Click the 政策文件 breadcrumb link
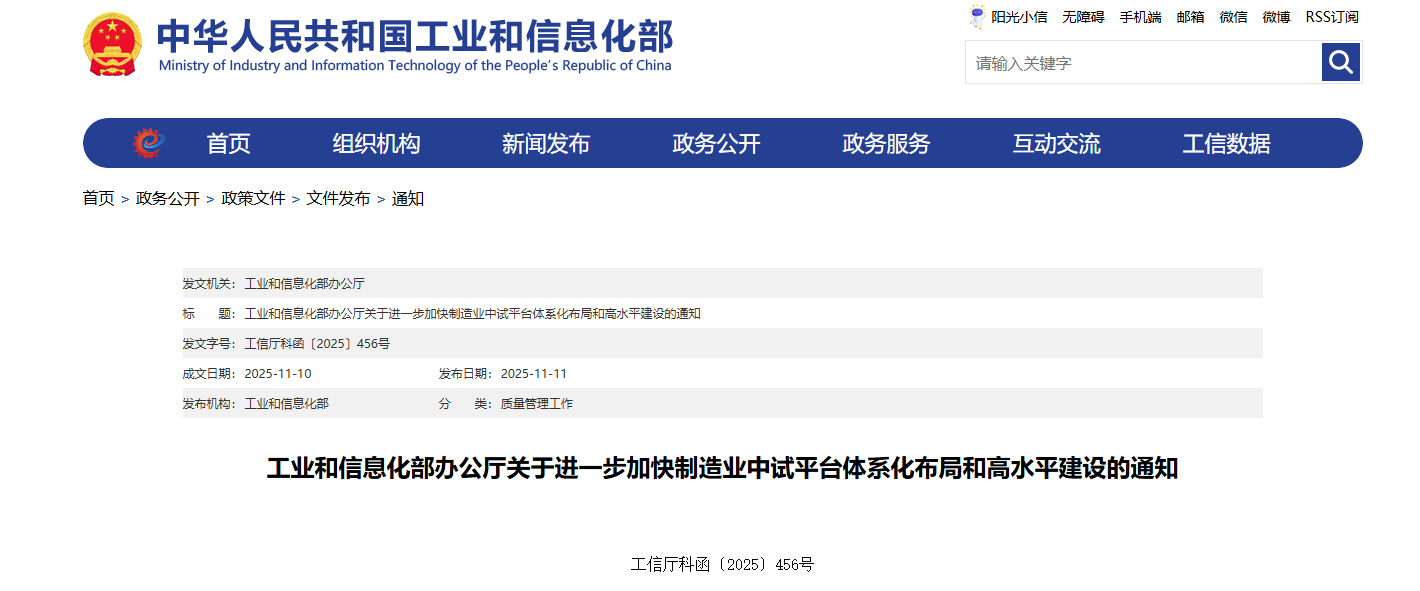 (254, 198)
